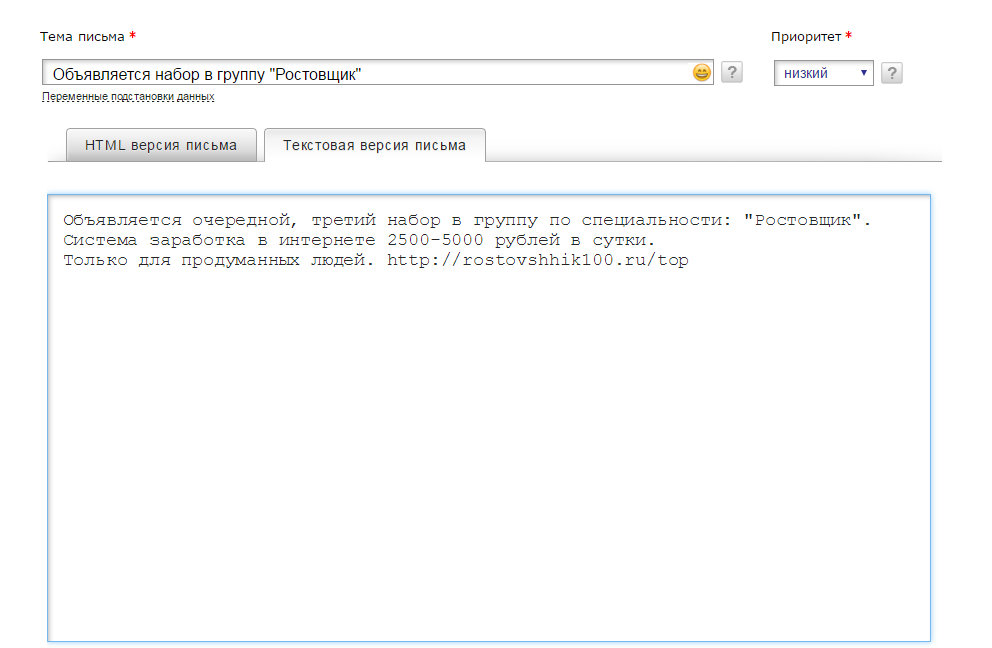The width and height of the screenshot is (992, 648).
Task: Click help icon next to subject field
Action: click(x=732, y=73)
